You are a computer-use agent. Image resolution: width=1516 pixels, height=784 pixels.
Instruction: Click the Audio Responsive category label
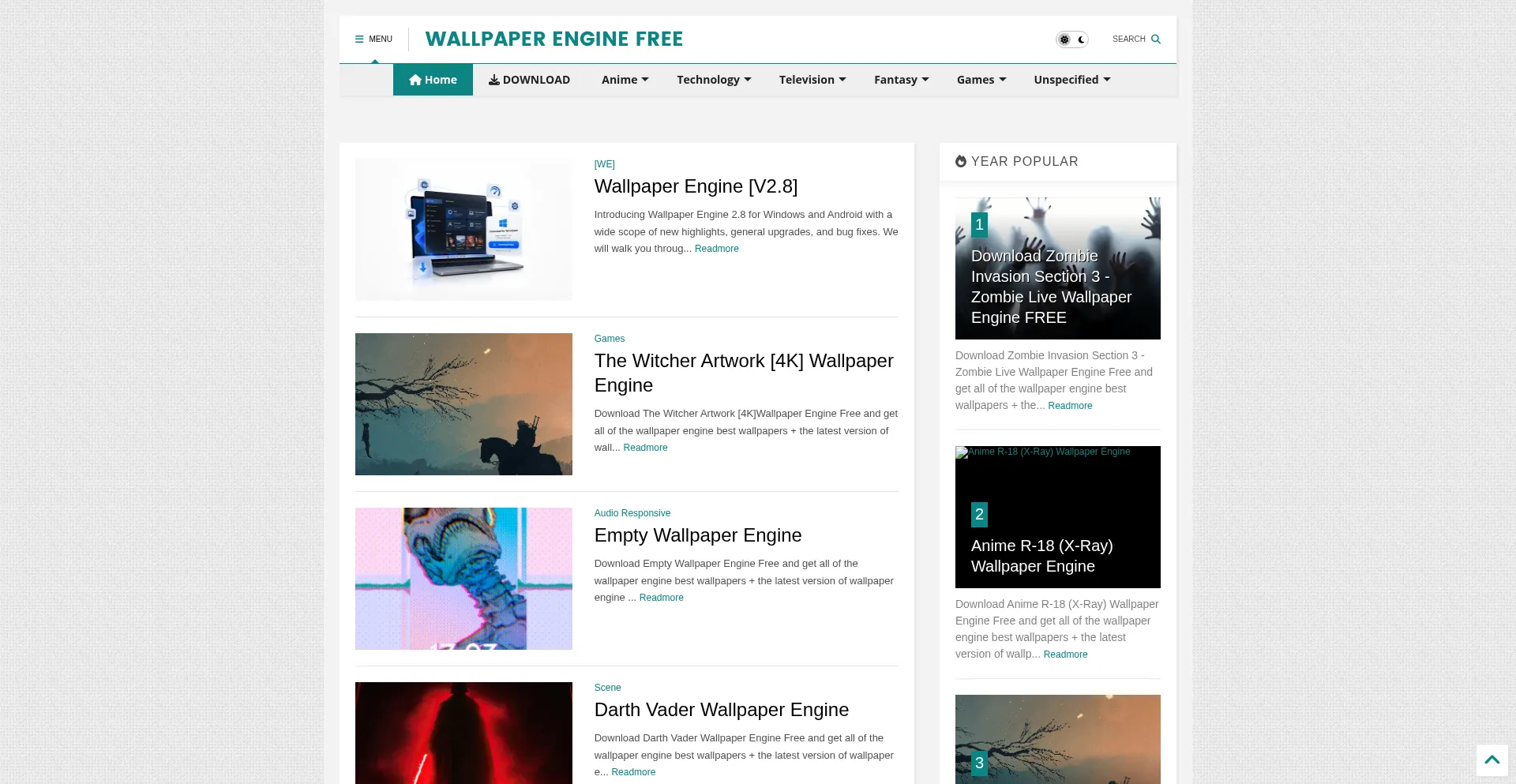tap(632, 513)
